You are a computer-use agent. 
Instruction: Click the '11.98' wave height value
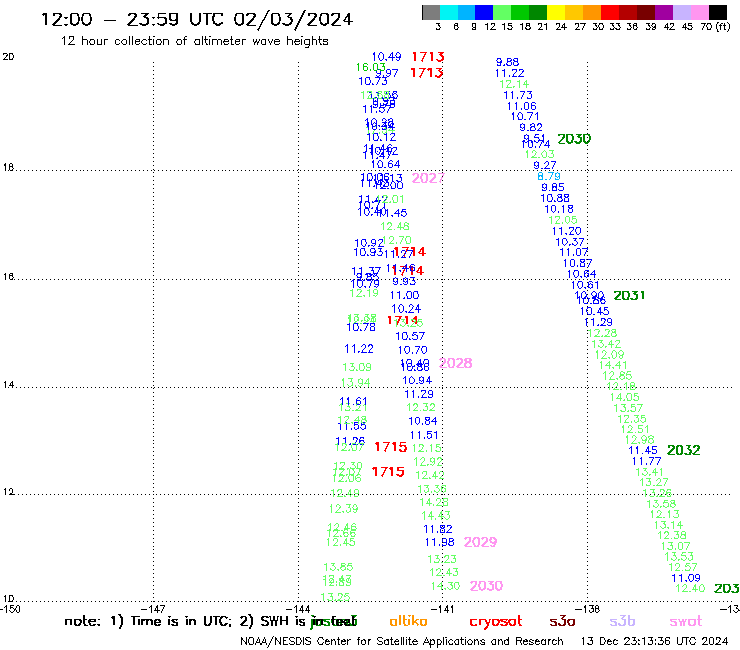[x=439, y=542]
